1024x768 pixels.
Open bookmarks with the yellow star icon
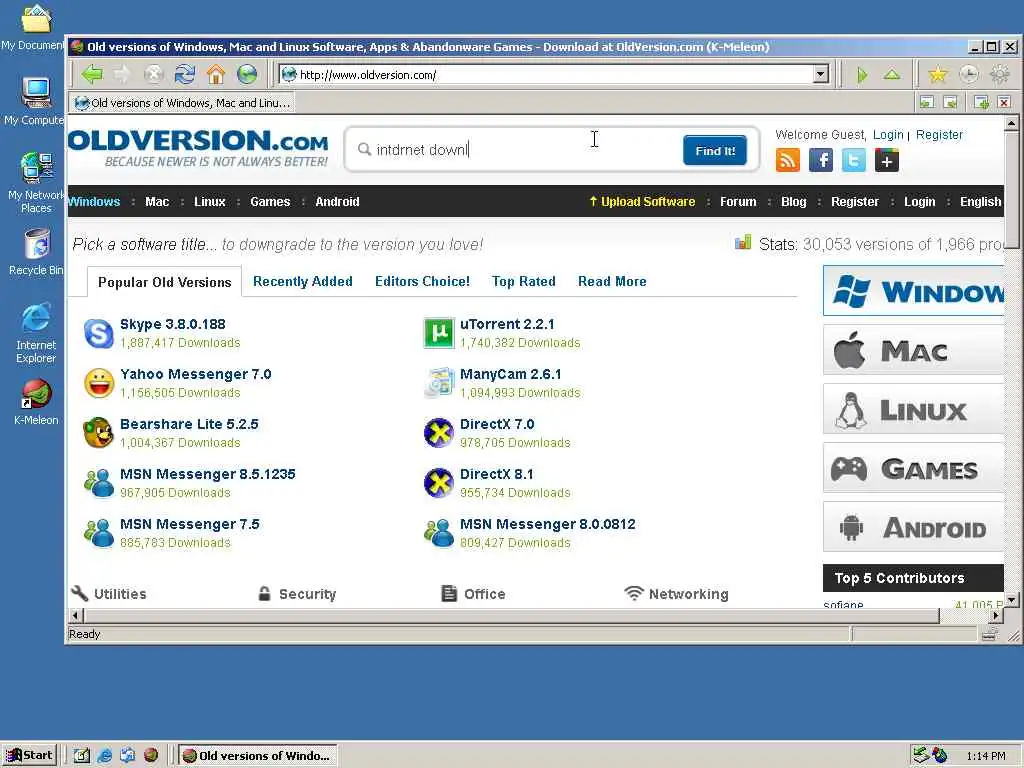[938, 75]
